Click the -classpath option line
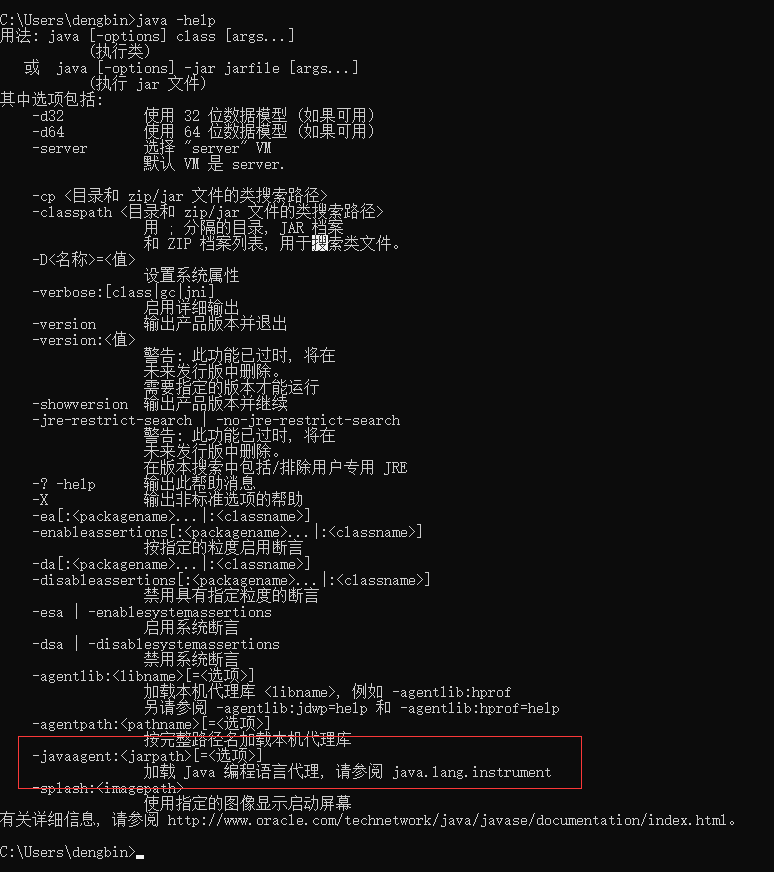The width and height of the screenshot is (774, 872). (x=208, y=212)
